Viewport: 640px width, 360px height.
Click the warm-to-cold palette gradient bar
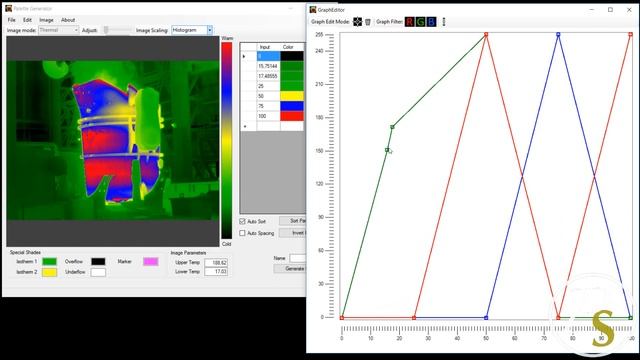227,141
